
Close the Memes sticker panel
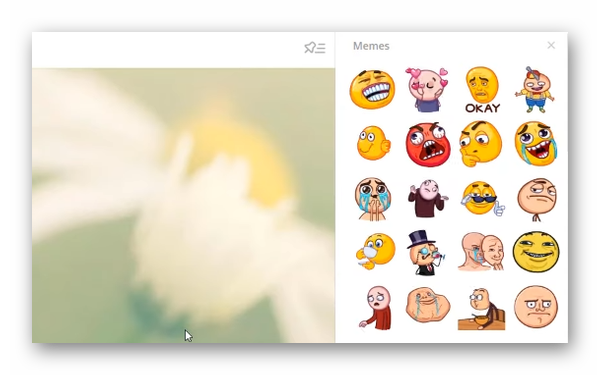[551, 46]
